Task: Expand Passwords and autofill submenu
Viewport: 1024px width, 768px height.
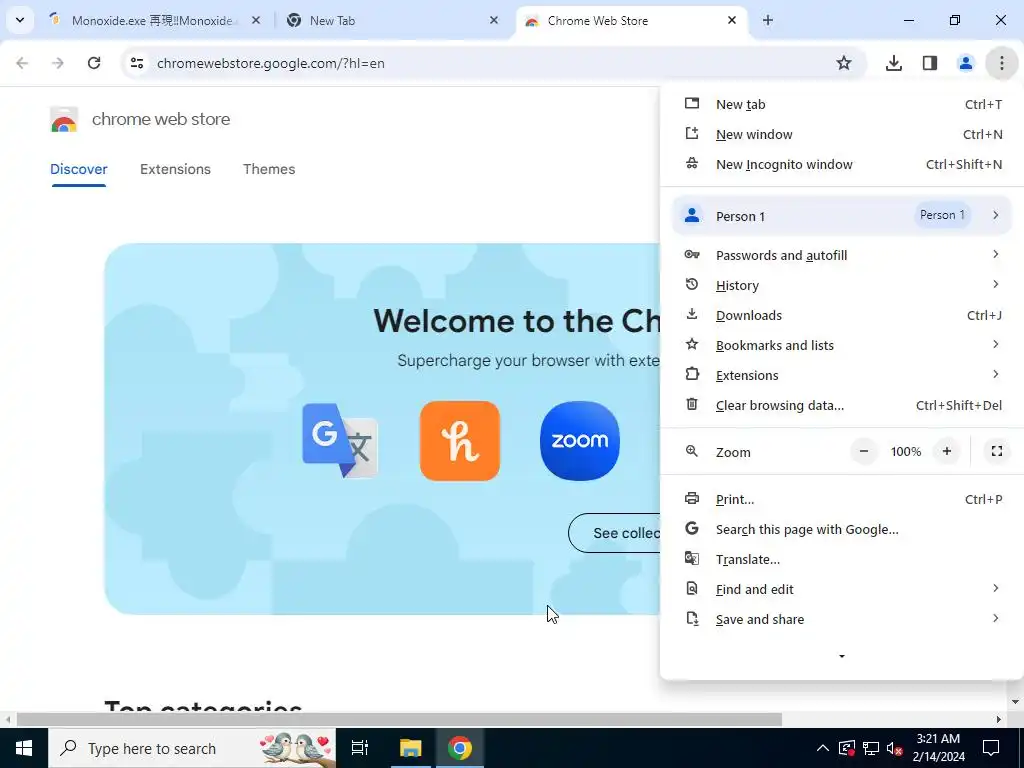Action: coord(842,255)
